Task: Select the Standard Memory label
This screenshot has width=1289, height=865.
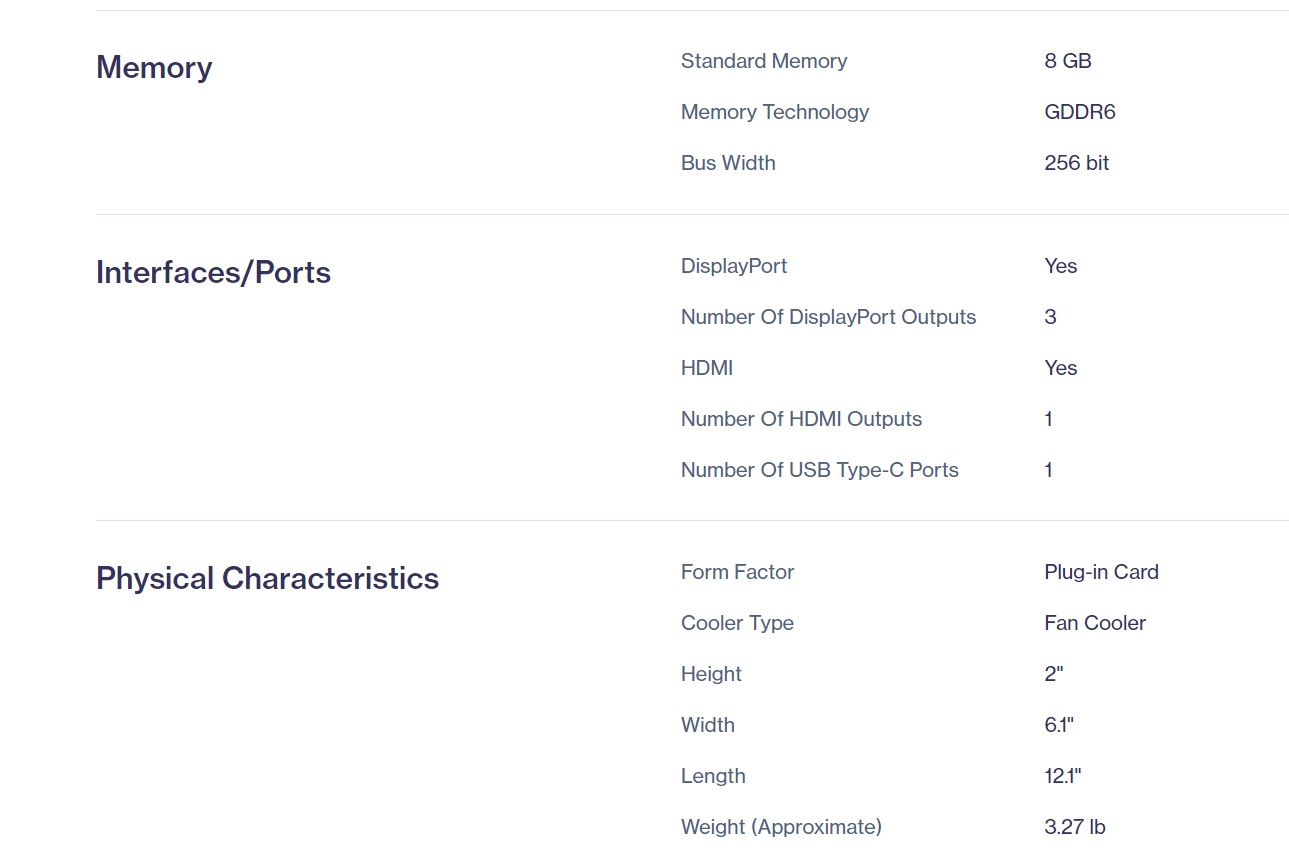Action: [x=763, y=61]
